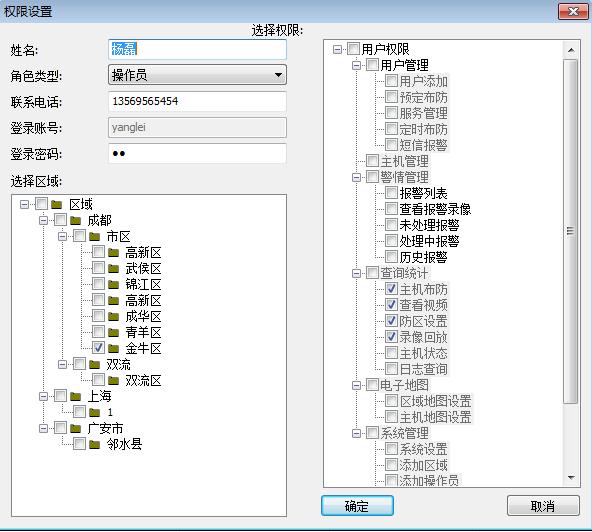Click the permissions list scrollbar down arrow
Viewport: 592px width, 532px height.
[x=571, y=478]
